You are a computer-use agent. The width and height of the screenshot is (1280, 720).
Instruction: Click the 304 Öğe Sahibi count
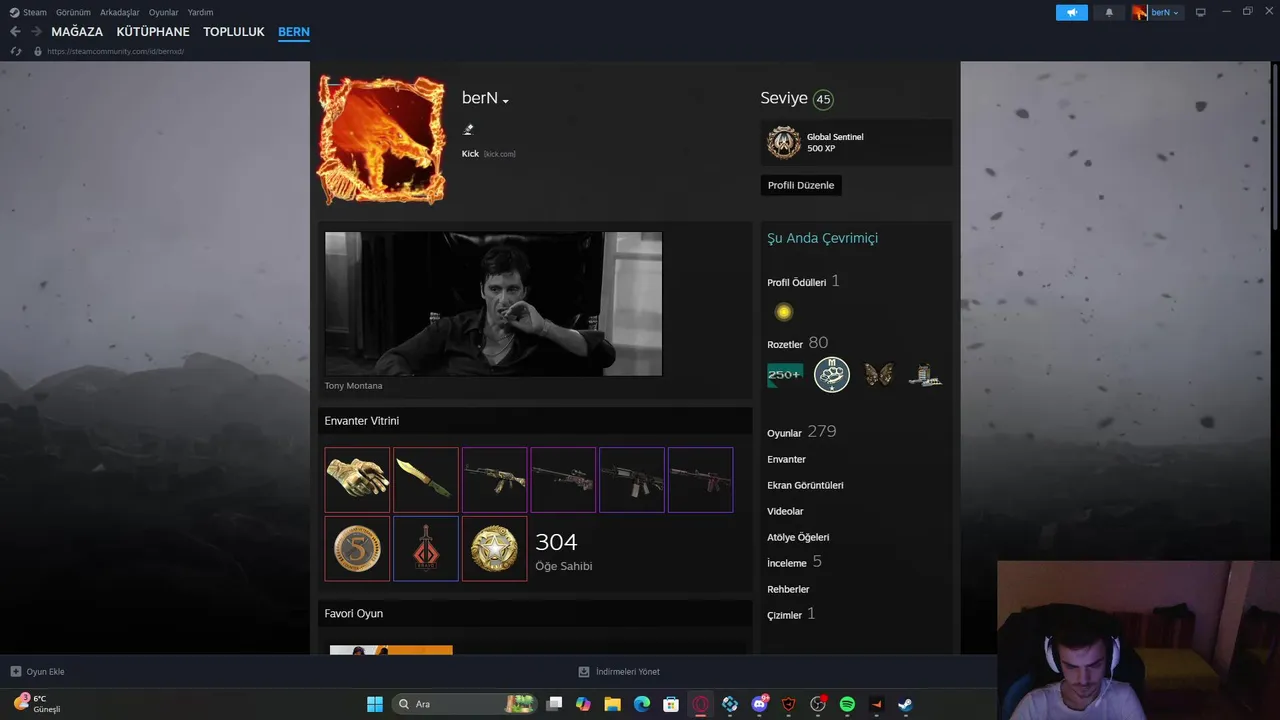(564, 551)
